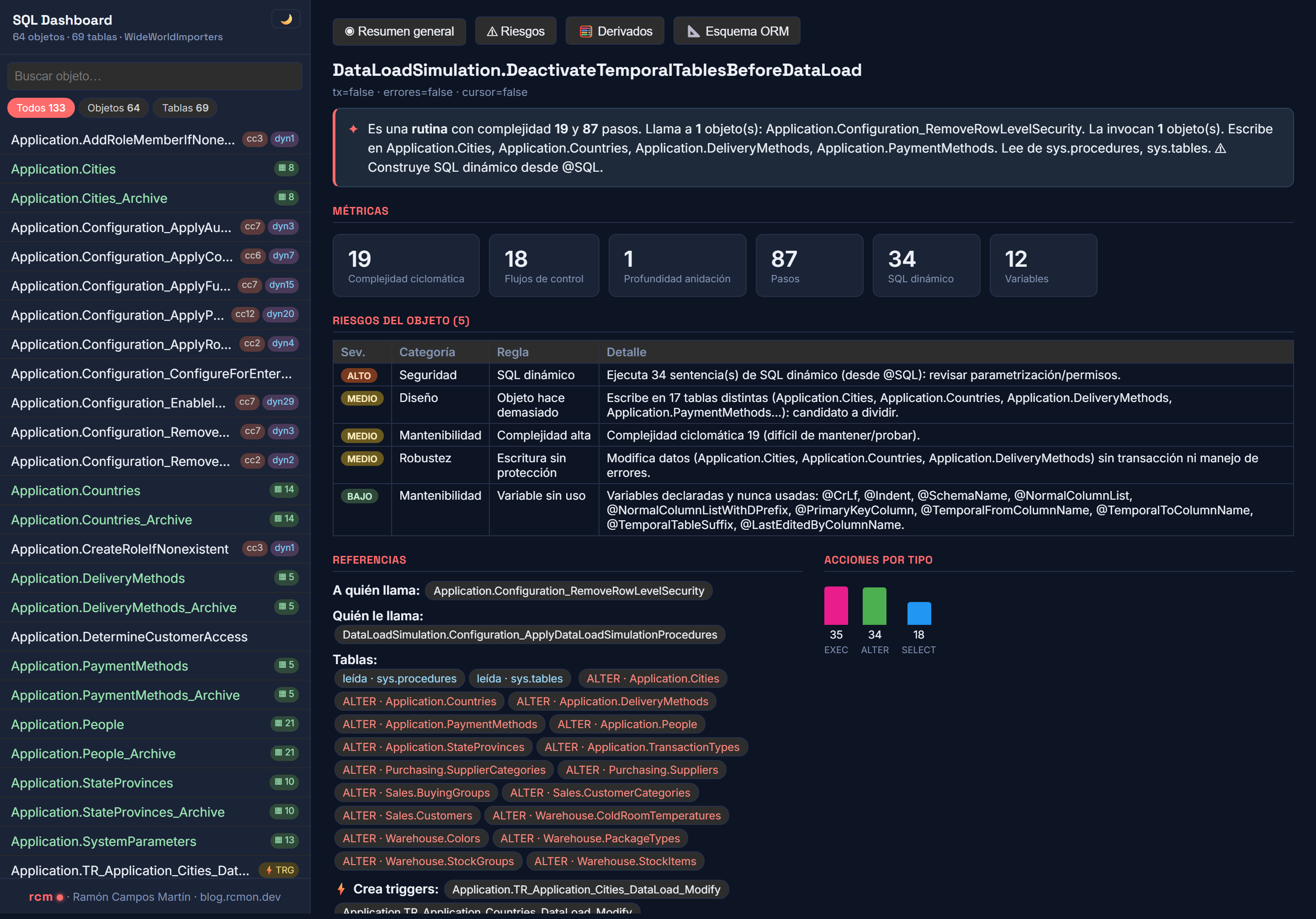Click the pink EXEC bar
The image size is (1316, 919).
point(836,606)
